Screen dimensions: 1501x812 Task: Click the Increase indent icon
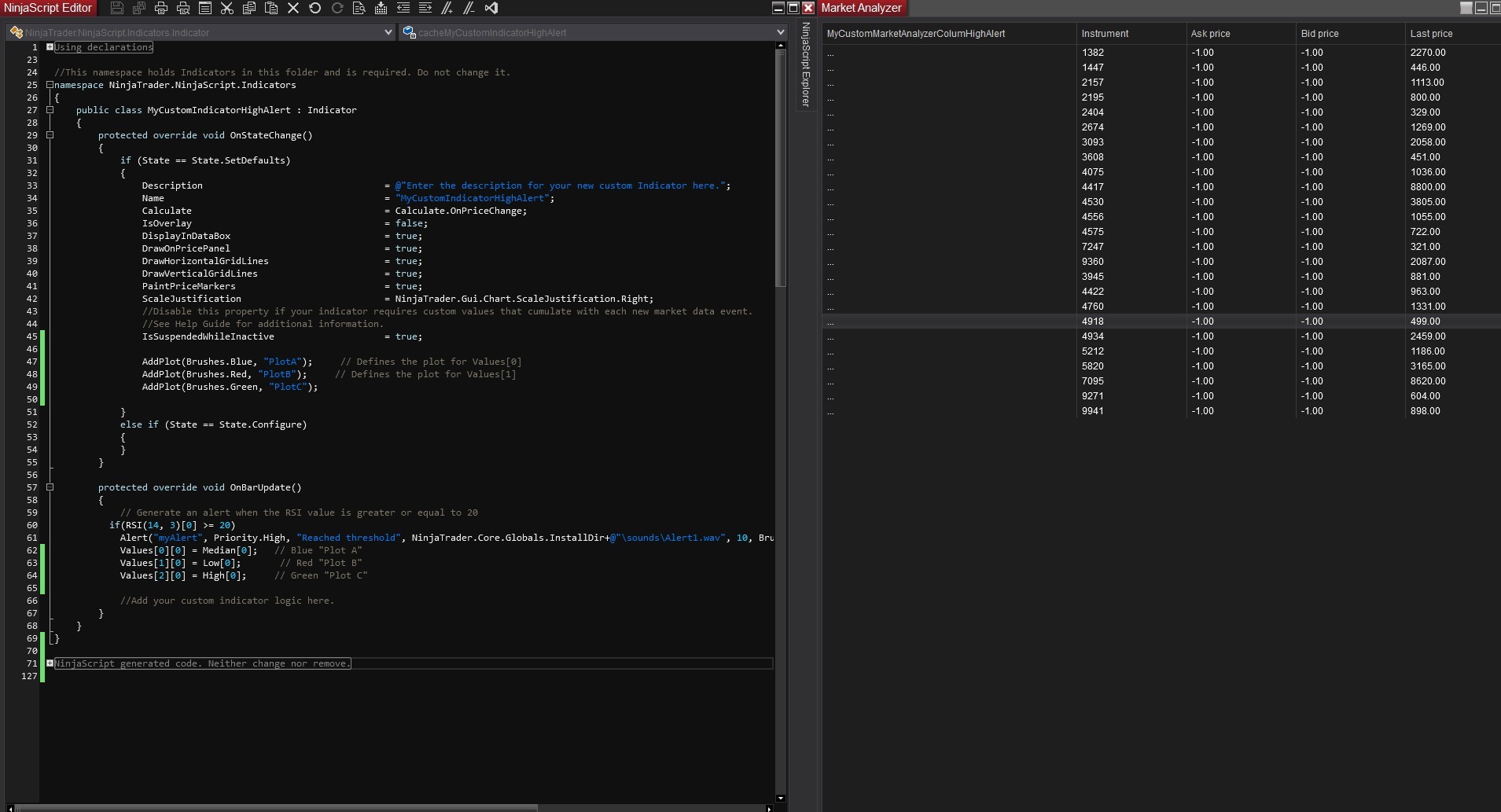[x=425, y=8]
